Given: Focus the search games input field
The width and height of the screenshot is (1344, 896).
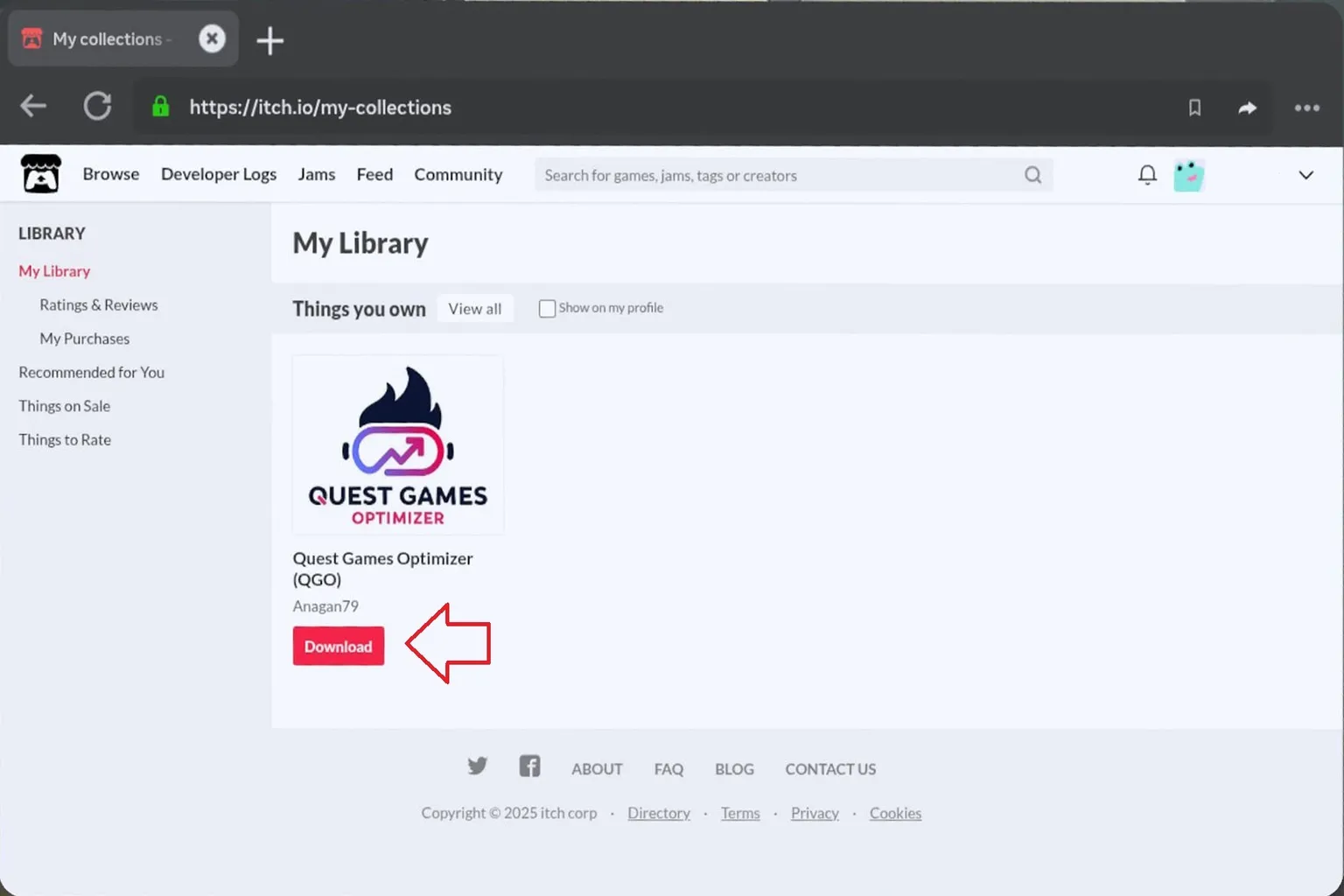Looking at the screenshot, I should 779,176.
